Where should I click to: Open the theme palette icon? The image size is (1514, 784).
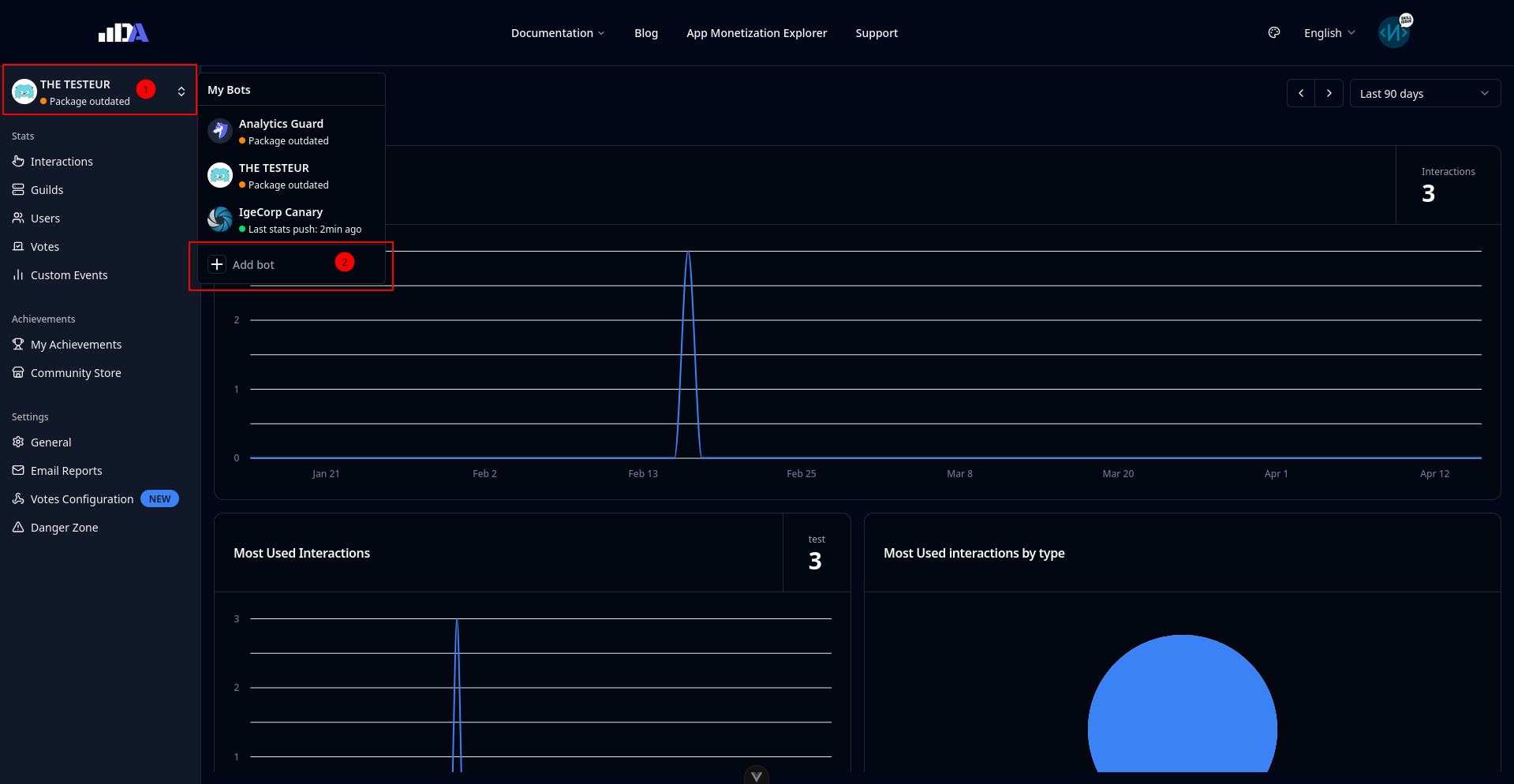(1273, 32)
